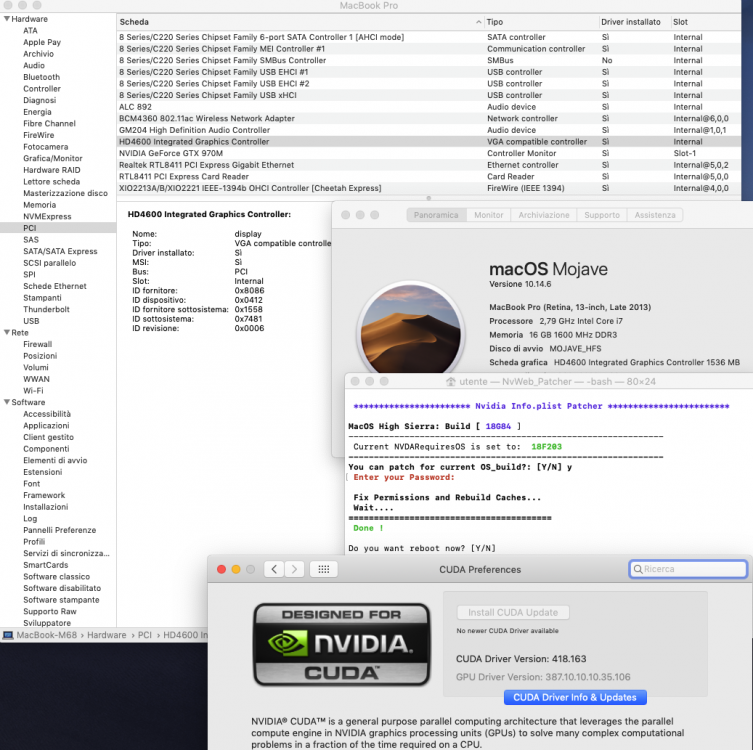Click the home icon in terminal title
This screenshot has height=750, width=753.
(x=450, y=382)
